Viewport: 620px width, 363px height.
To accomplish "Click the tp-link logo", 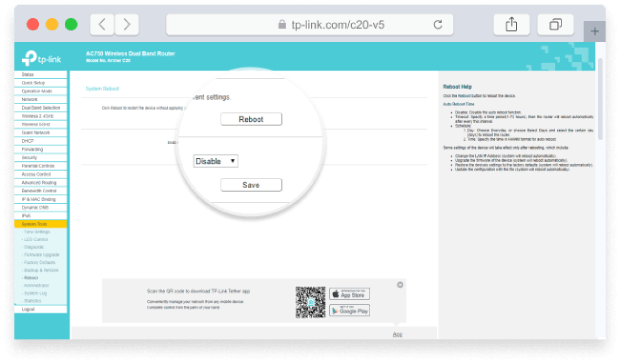I will point(42,59).
